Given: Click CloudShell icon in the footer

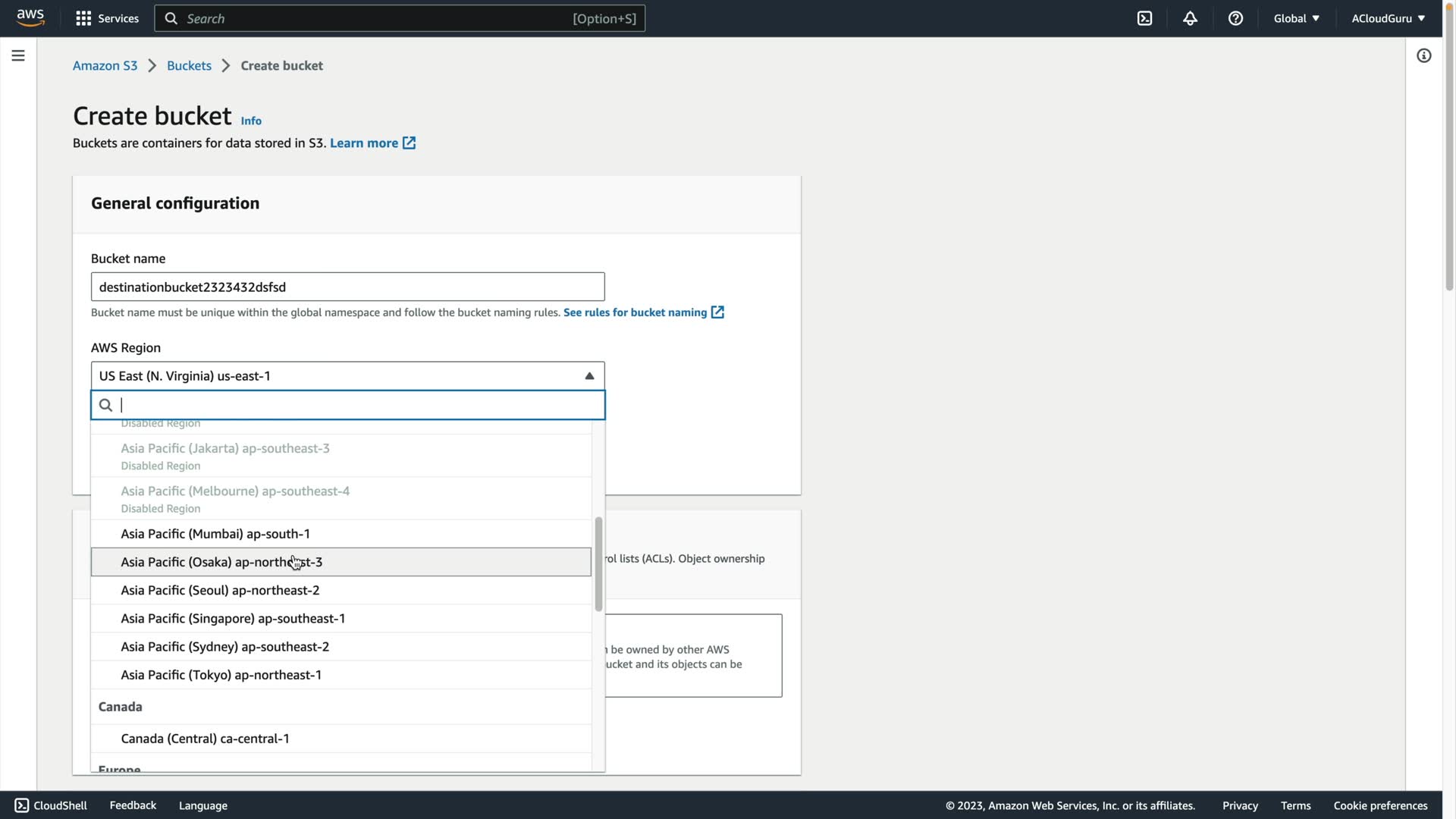Looking at the screenshot, I should pos(22,805).
